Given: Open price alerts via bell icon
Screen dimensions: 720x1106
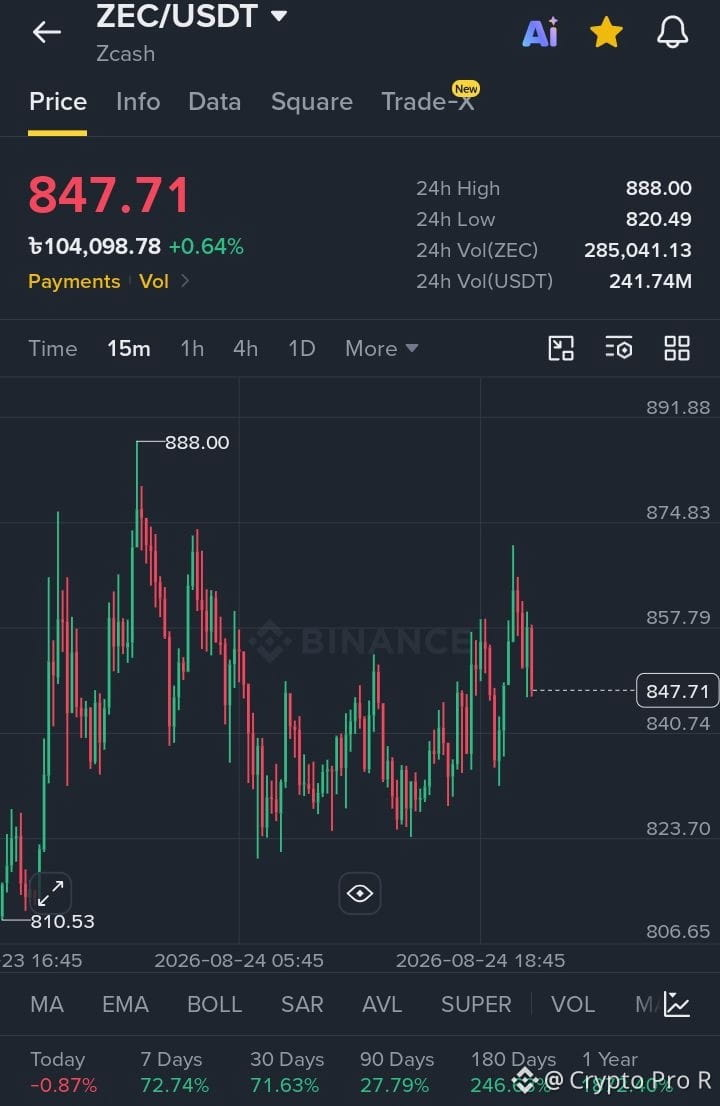Looking at the screenshot, I should 673,32.
